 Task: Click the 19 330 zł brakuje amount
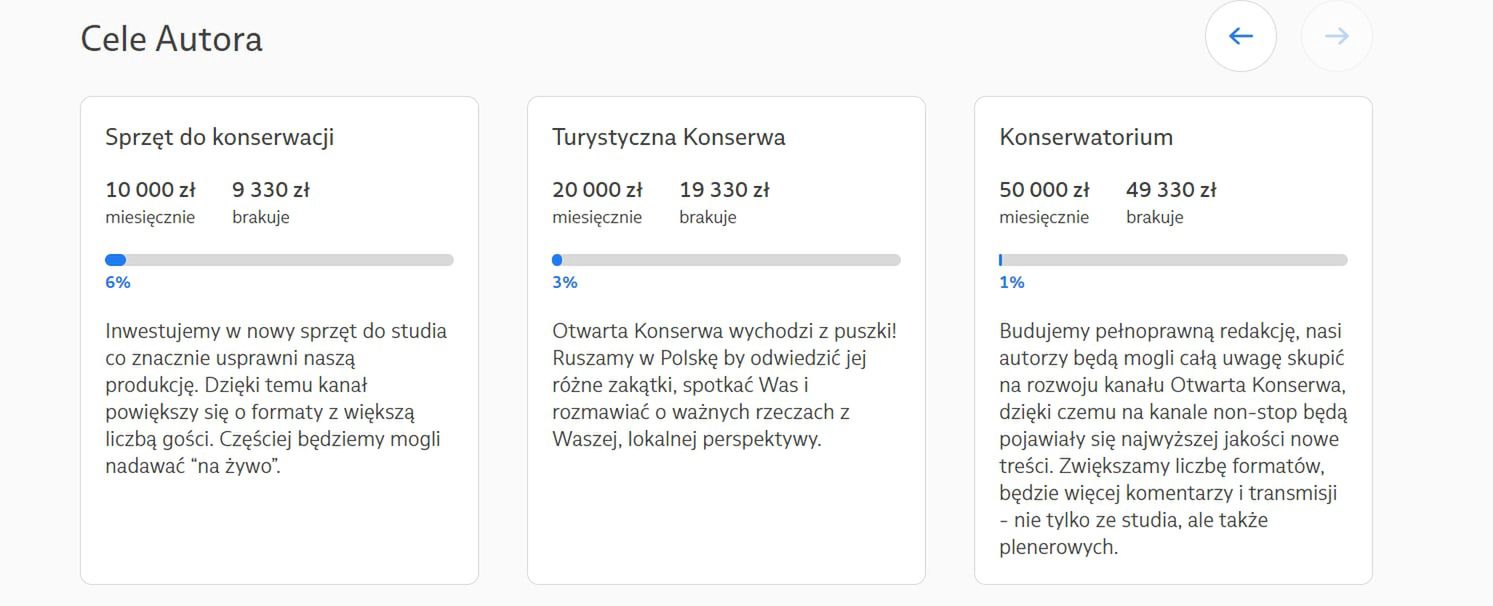tap(724, 190)
